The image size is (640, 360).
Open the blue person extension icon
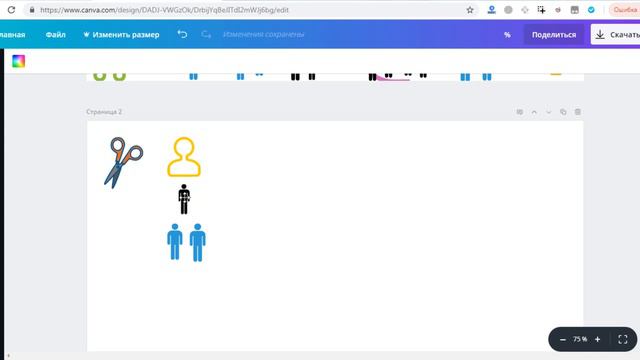click(491, 10)
